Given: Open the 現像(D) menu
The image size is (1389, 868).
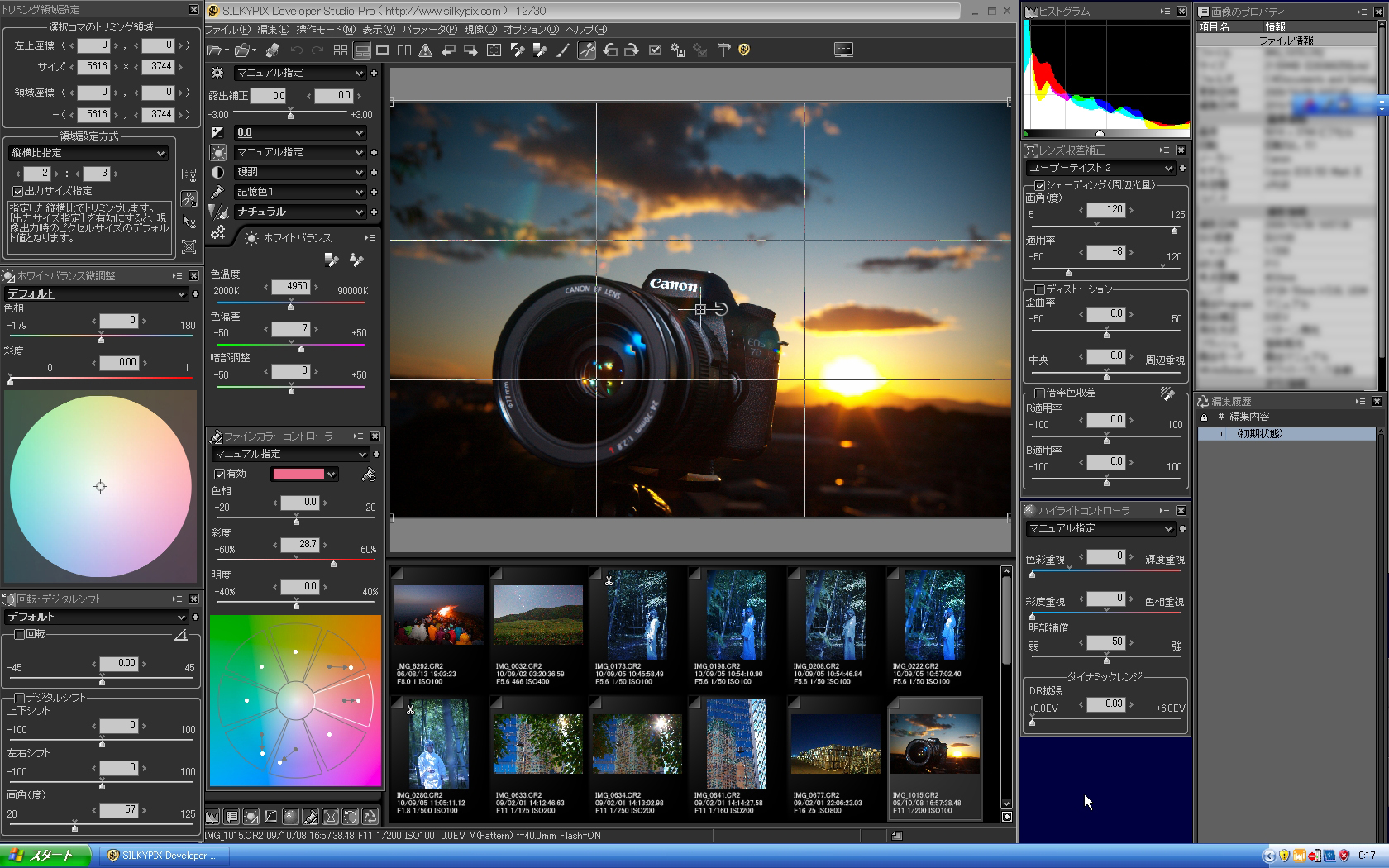Looking at the screenshot, I should click(480, 30).
